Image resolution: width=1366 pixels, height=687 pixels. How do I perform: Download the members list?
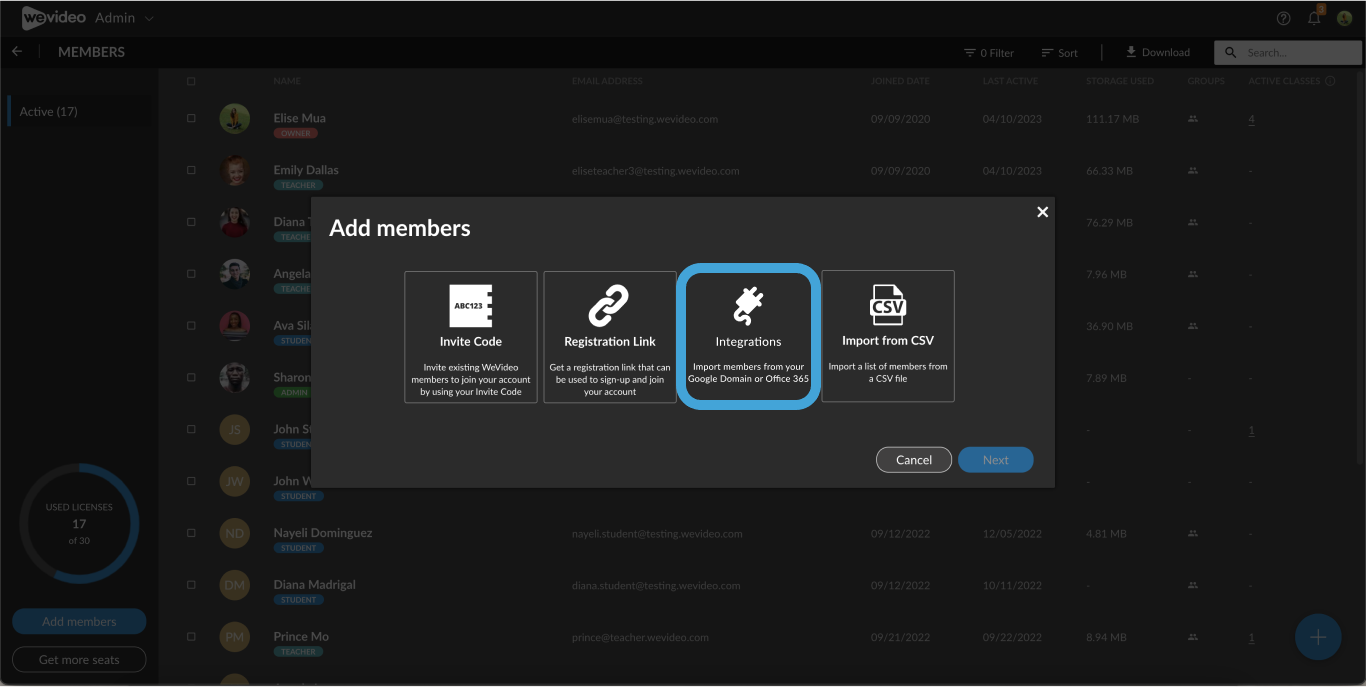[1157, 53]
